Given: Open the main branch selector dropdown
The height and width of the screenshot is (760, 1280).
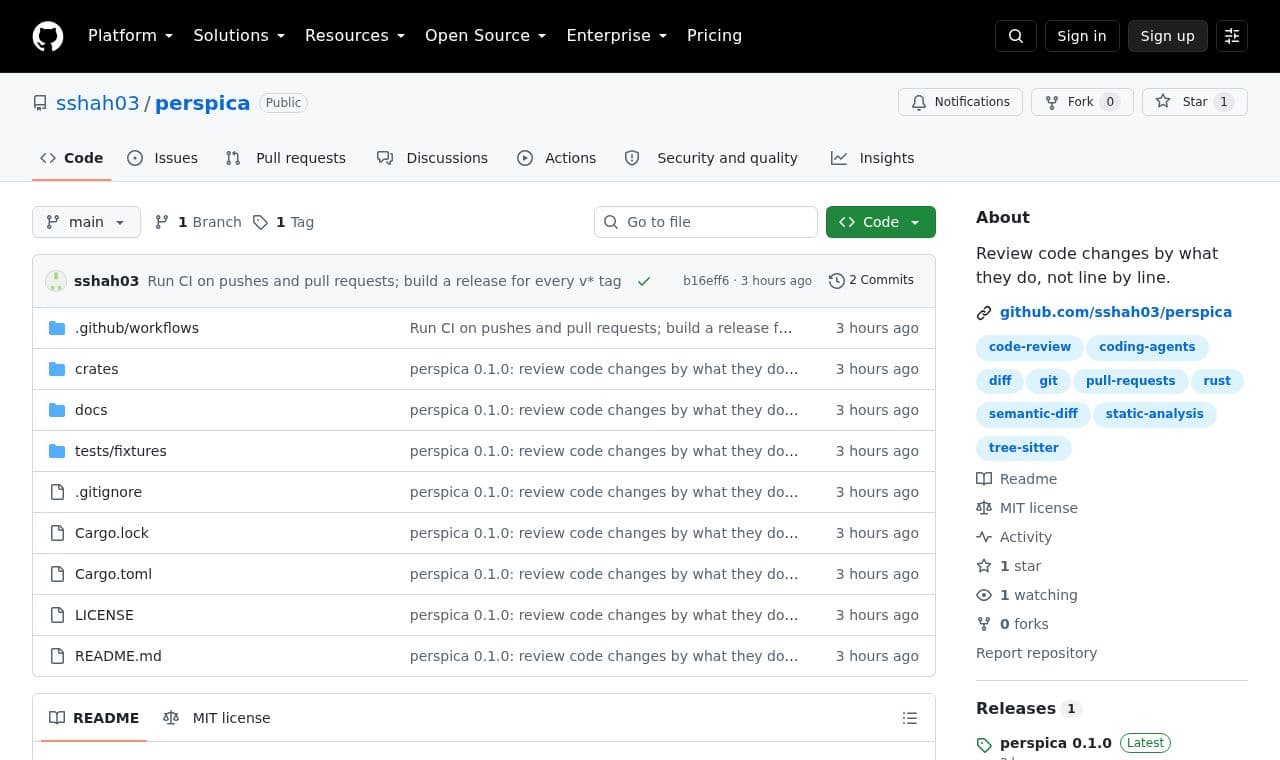Looking at the screenshot, I should pos(86,222).
